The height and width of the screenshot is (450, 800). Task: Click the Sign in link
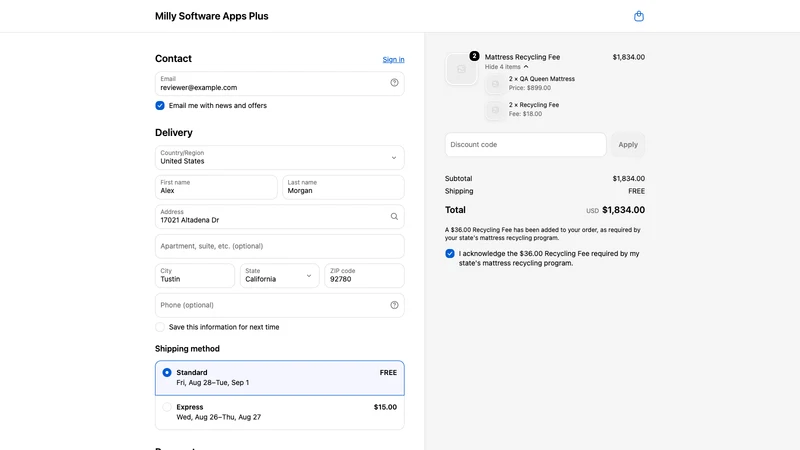[393, 60]
